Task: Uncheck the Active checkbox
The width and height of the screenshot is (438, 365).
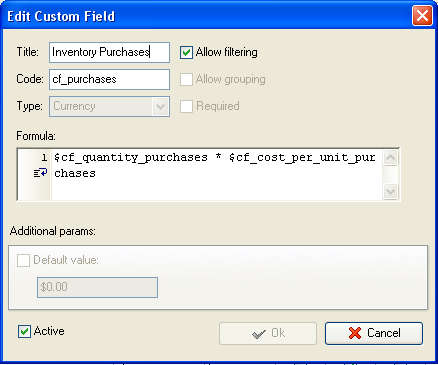Action: (x=24, y=331)
